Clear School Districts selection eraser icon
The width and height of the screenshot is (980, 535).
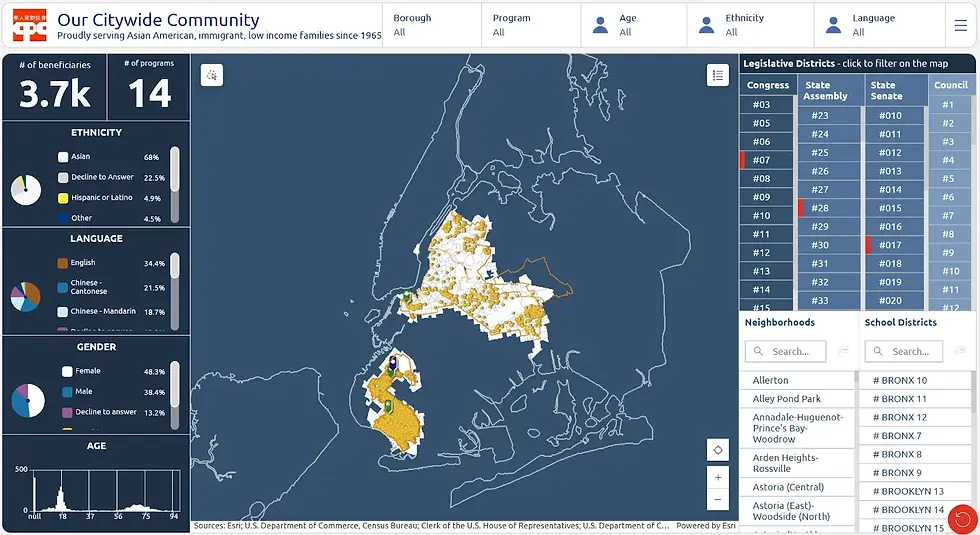[x=961, y=351]
